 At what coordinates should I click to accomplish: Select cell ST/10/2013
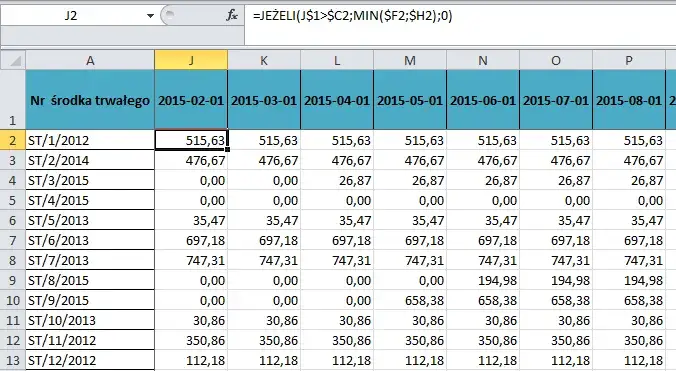click(90, 320)
